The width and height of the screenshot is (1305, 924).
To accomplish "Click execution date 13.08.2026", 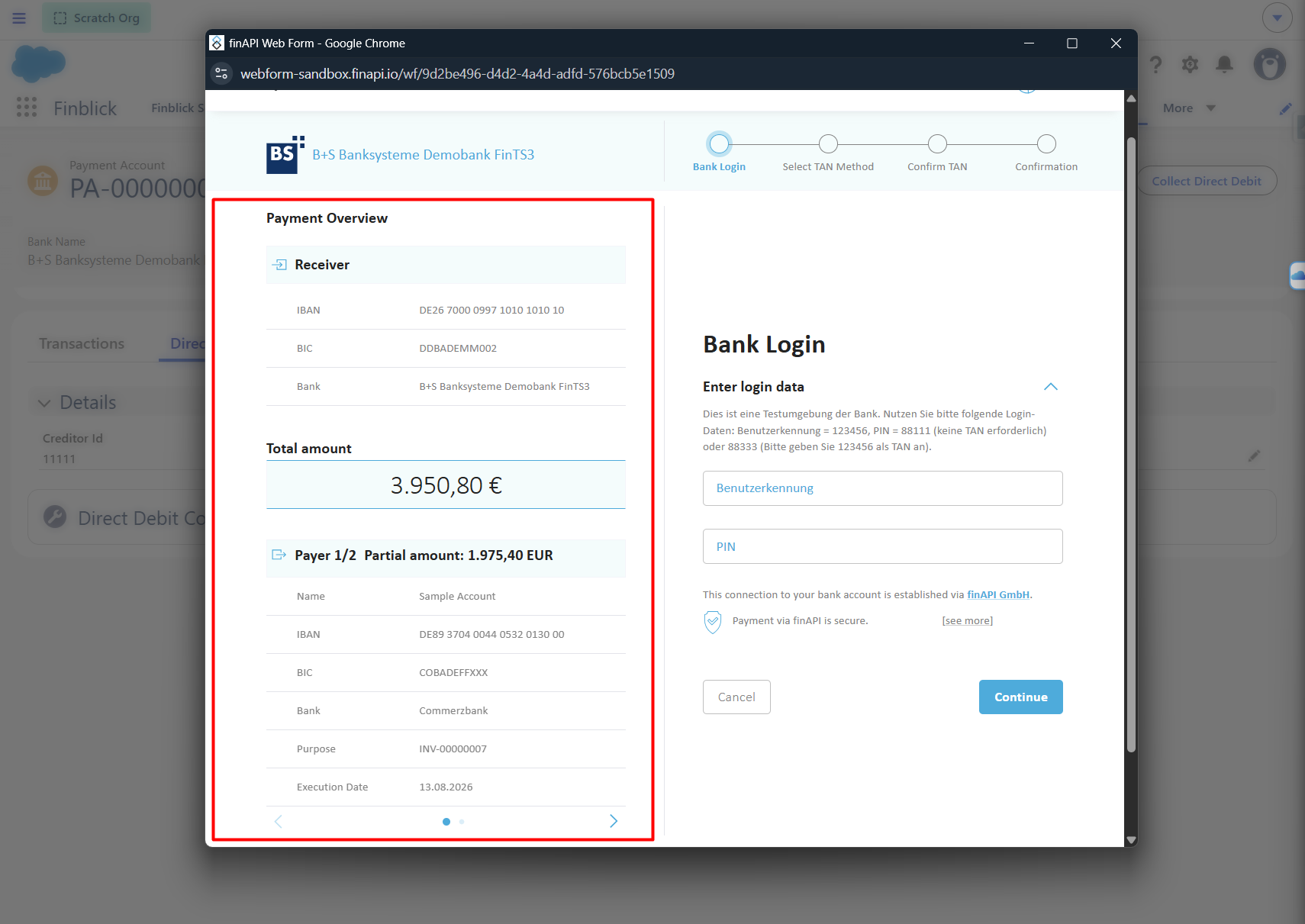I will pos(446,787).
